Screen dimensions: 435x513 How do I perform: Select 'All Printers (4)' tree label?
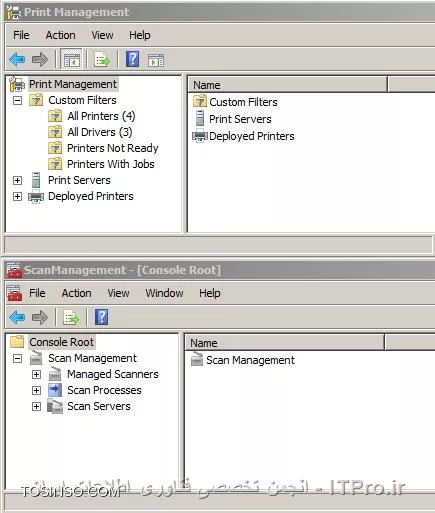[101, 116]
